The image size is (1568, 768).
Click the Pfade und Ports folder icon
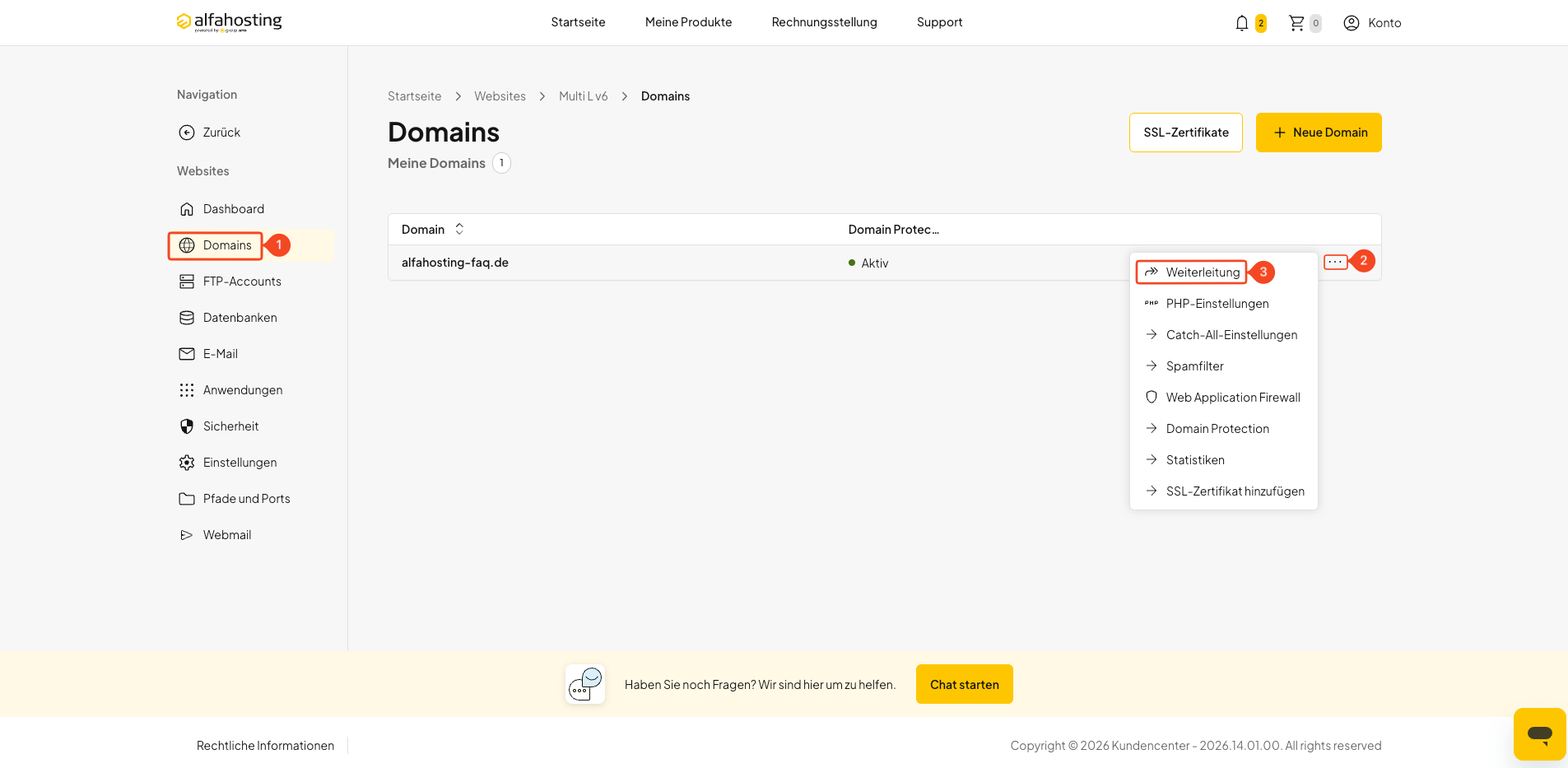[187, 499]
